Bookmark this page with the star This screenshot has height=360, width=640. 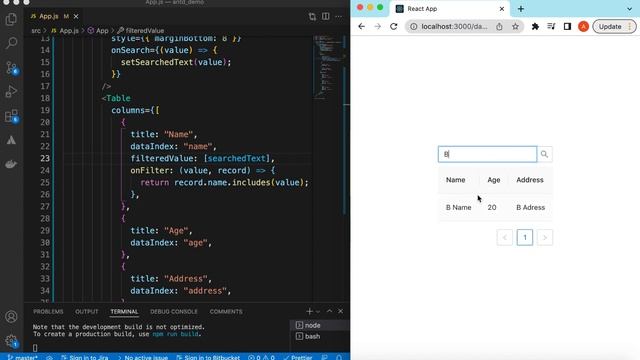(516, 27)
